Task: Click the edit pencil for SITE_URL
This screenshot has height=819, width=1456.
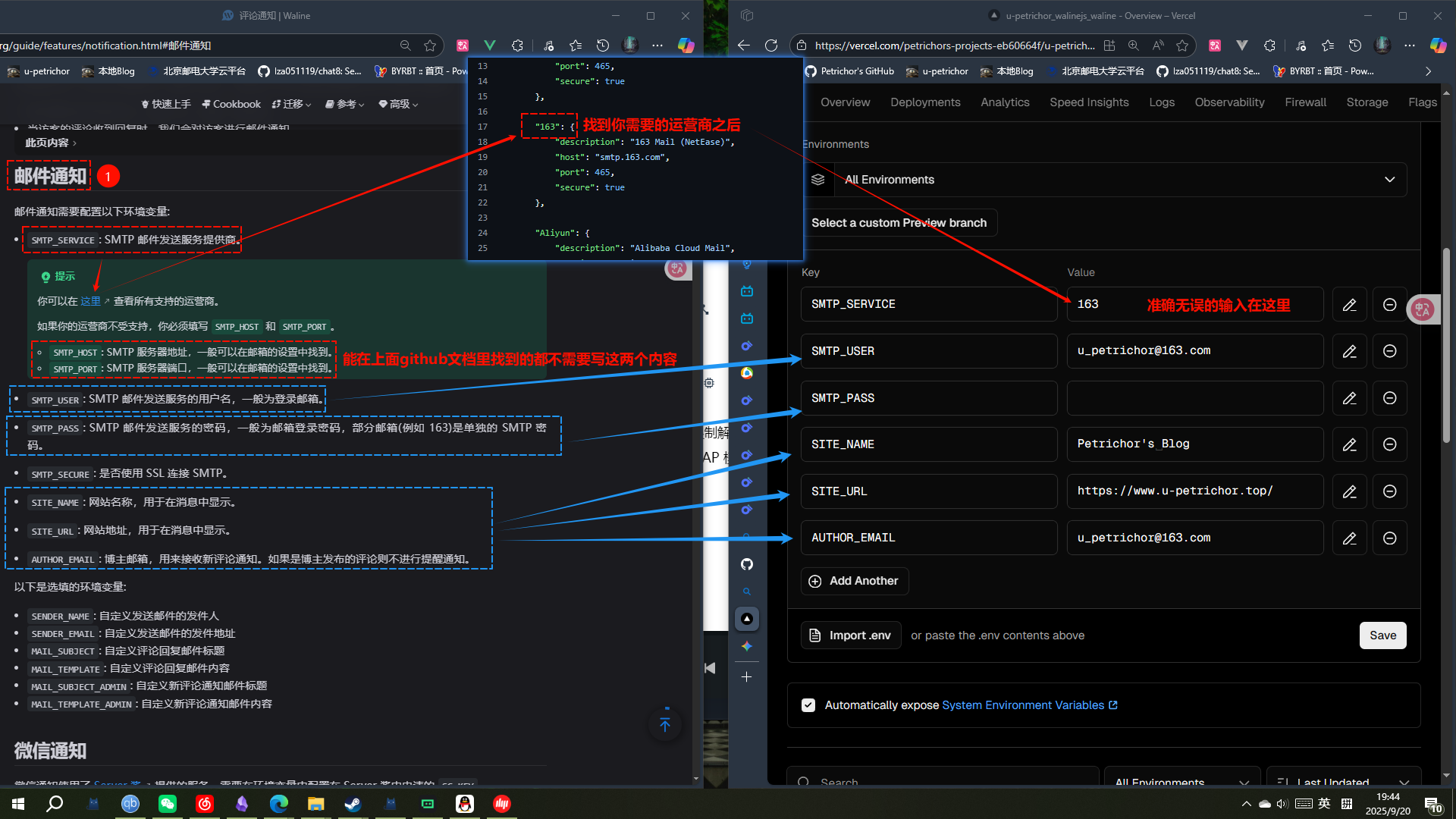Action: [1349, 491]
